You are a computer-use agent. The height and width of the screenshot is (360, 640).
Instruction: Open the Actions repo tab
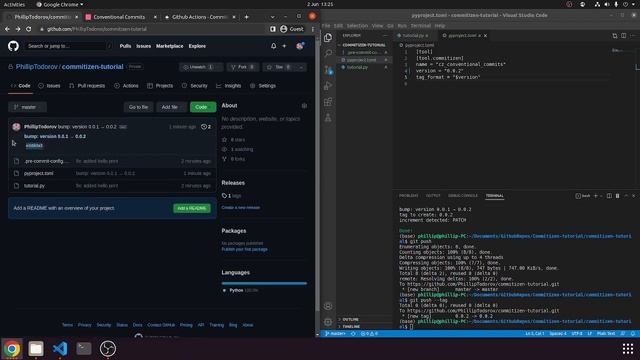pyautogui.click(x=127, y=86)
